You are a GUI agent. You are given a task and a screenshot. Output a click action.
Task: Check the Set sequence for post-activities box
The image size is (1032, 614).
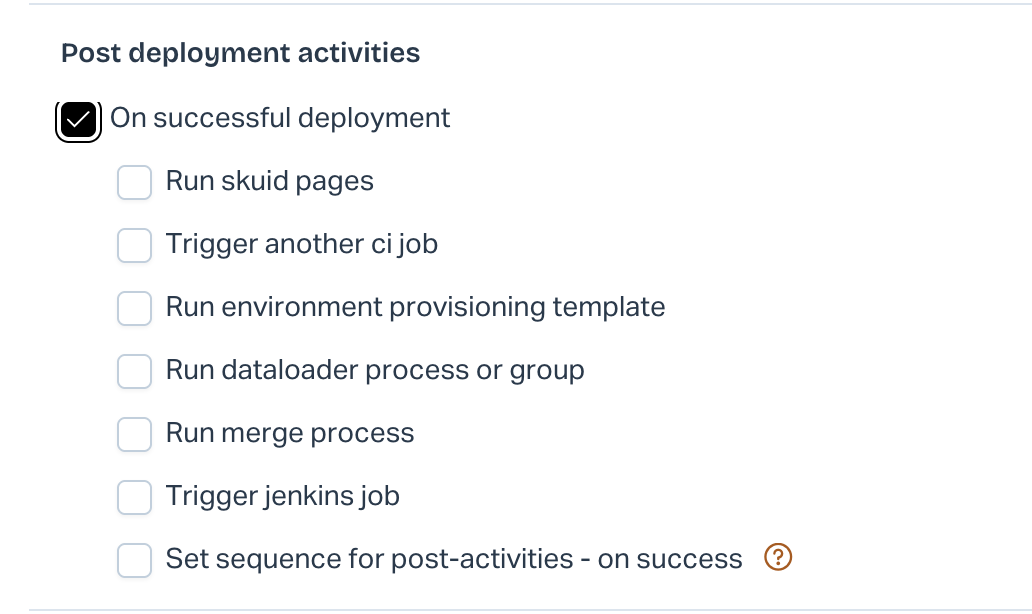(134, 559)
